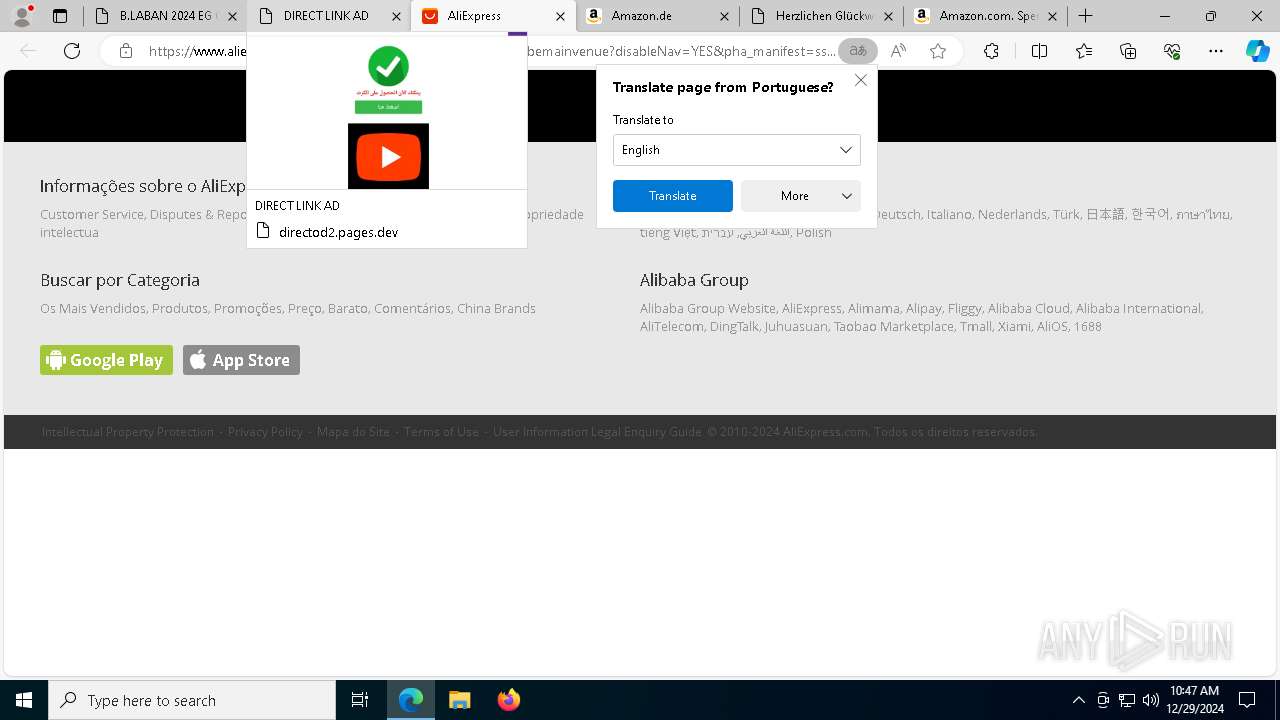Open Windows Start menu

24,700
